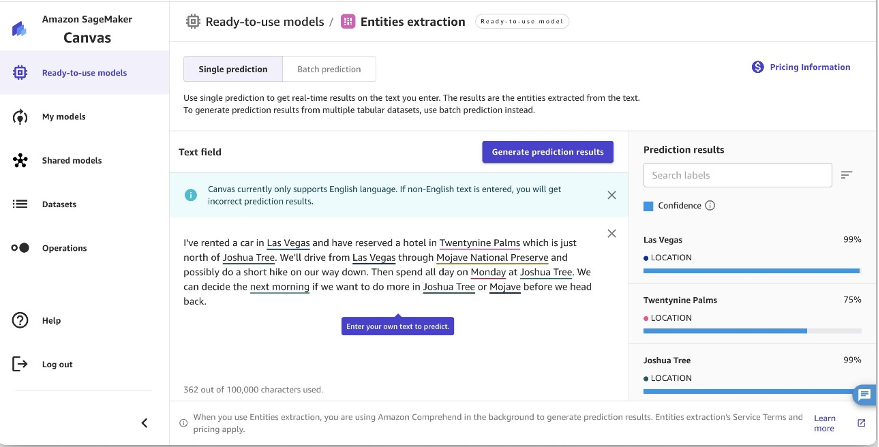Click the Log out icon
The width and height of the screenshot is (879, 447).
point(20,364)
